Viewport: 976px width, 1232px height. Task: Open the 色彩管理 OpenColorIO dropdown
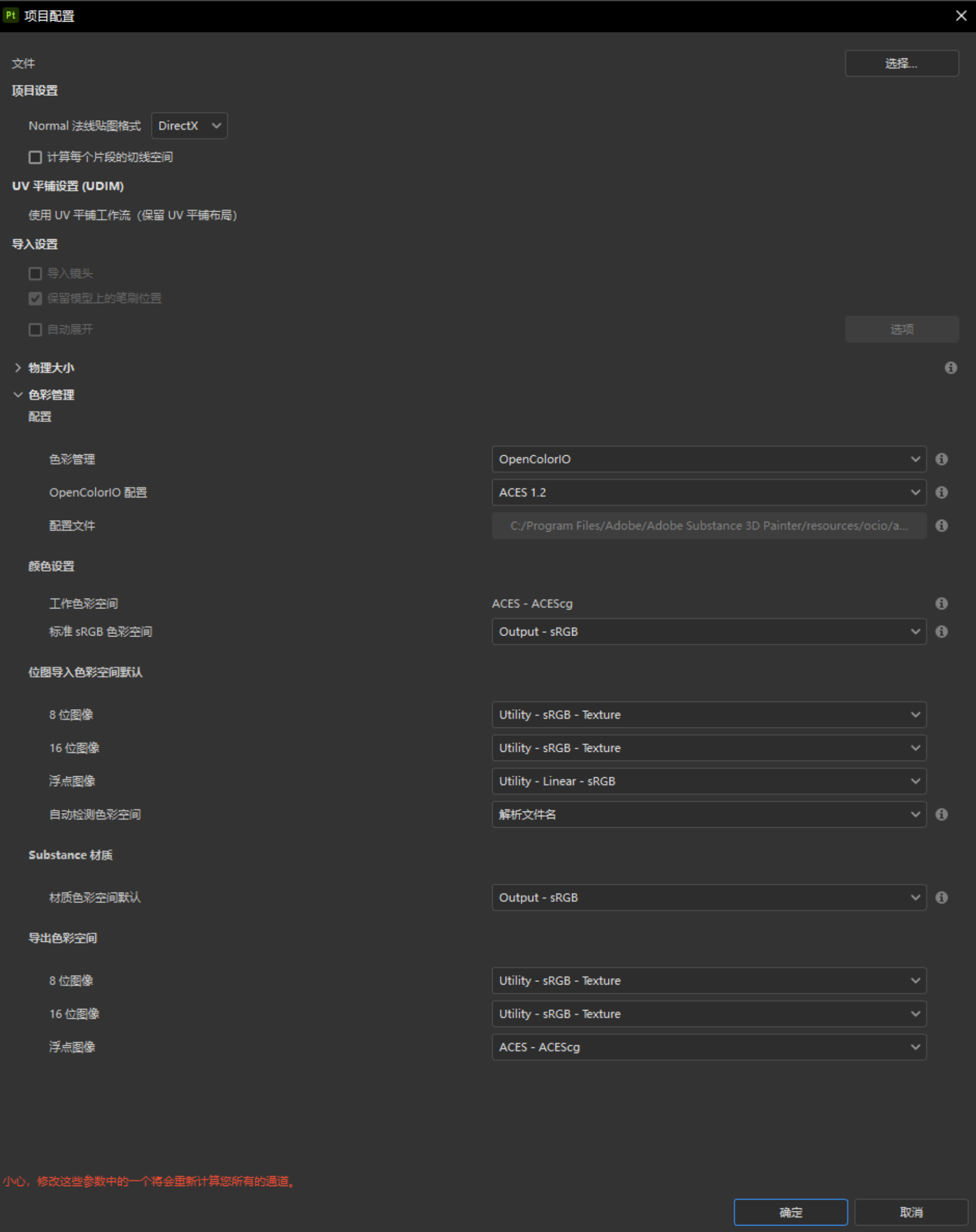click(x=709, y=459)
